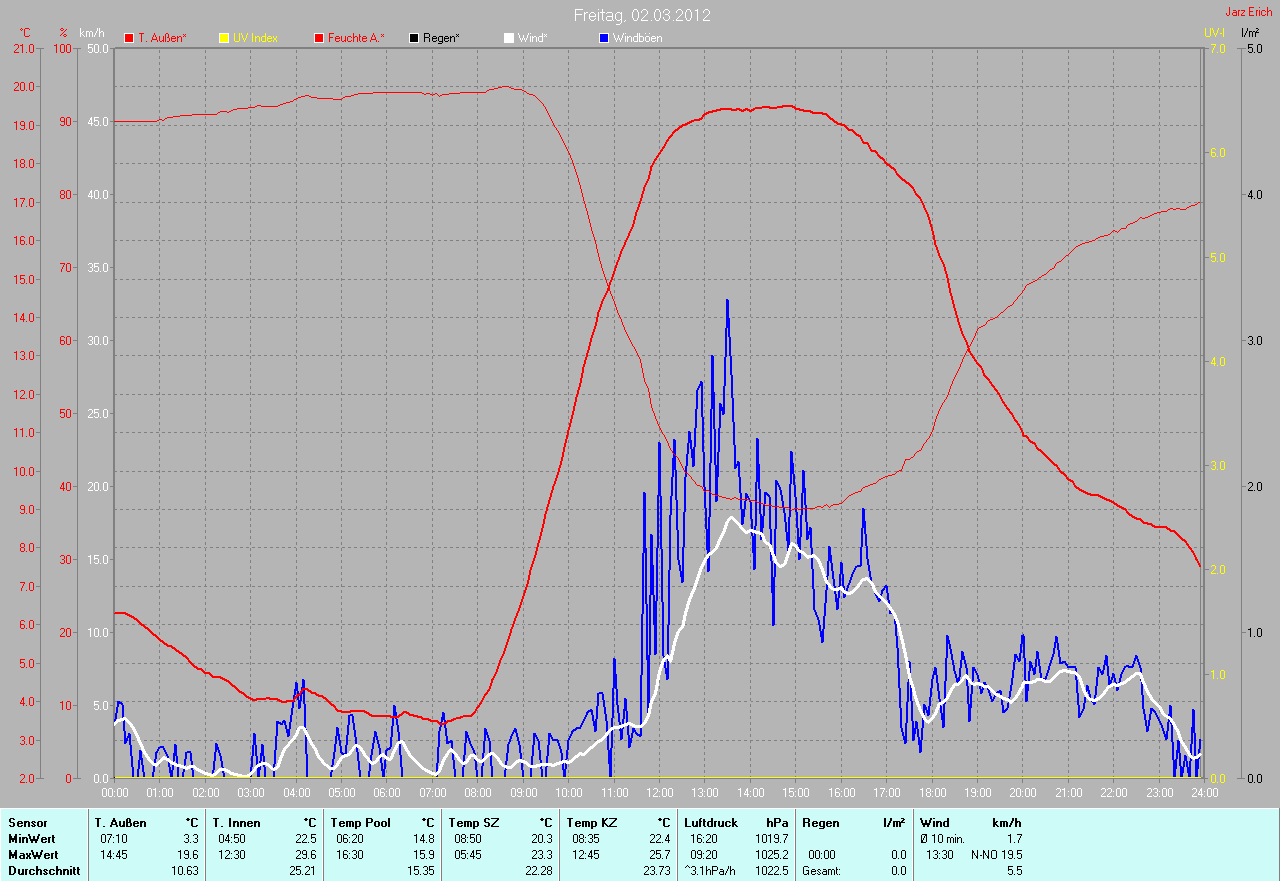This screenshot has height=881, width=1280.
Task: Click the '18:00' x-axis time label
Action: [932, 793]
